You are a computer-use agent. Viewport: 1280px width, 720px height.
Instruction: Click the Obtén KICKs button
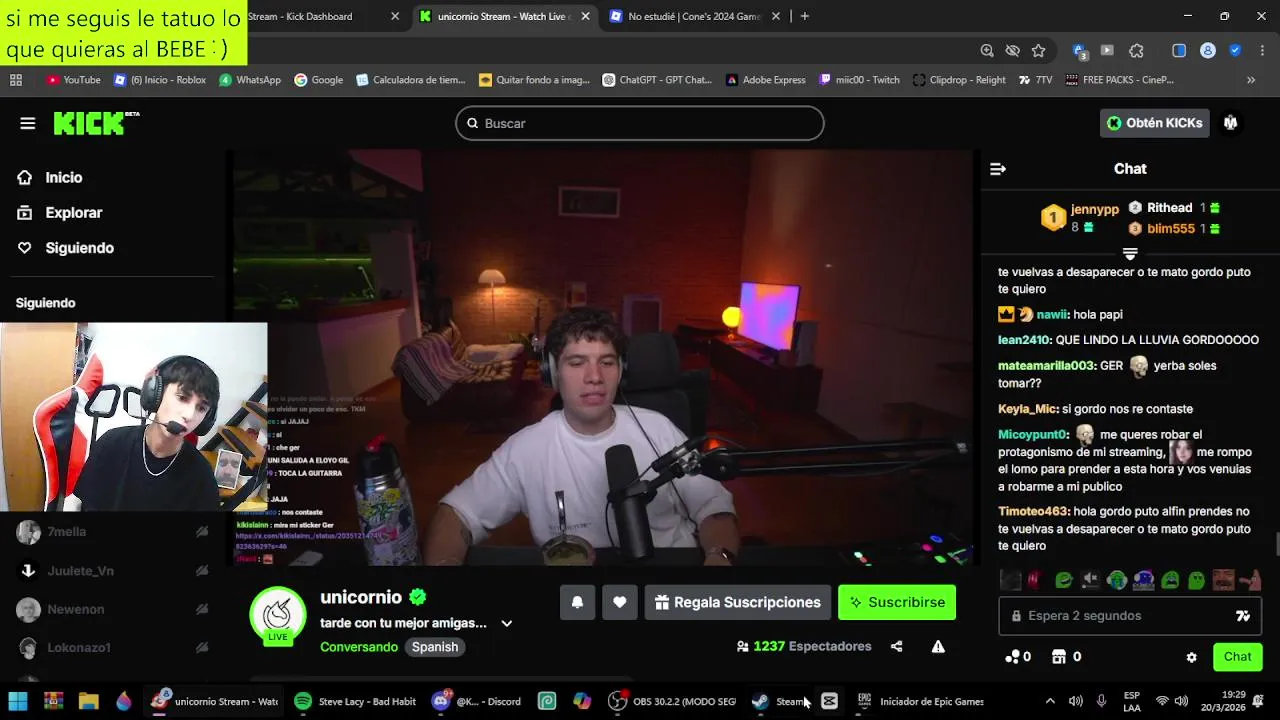click(1155, 123)
